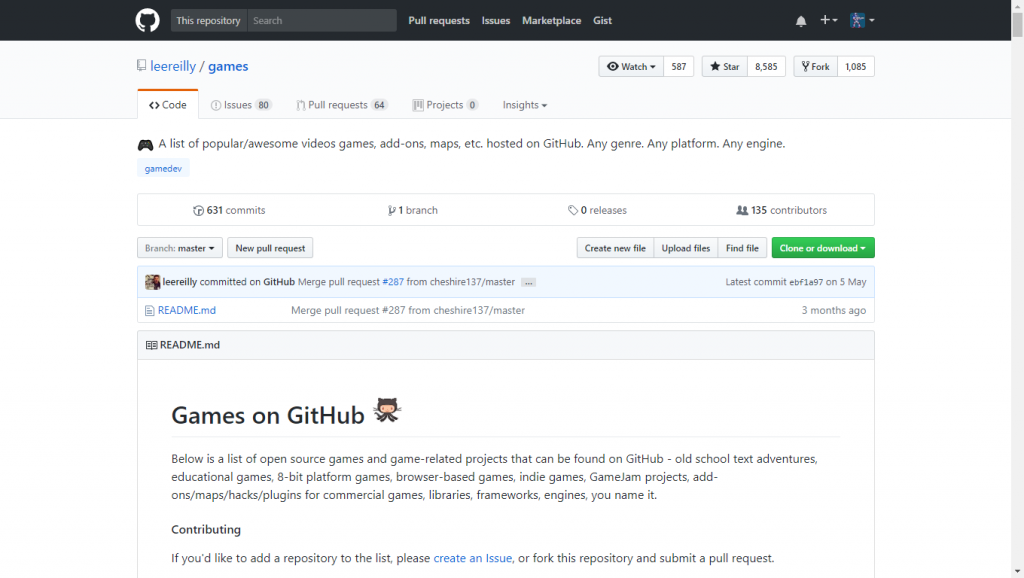Click the people icon next to 135 contributors
1024x578 pixels.
[742, 210]
